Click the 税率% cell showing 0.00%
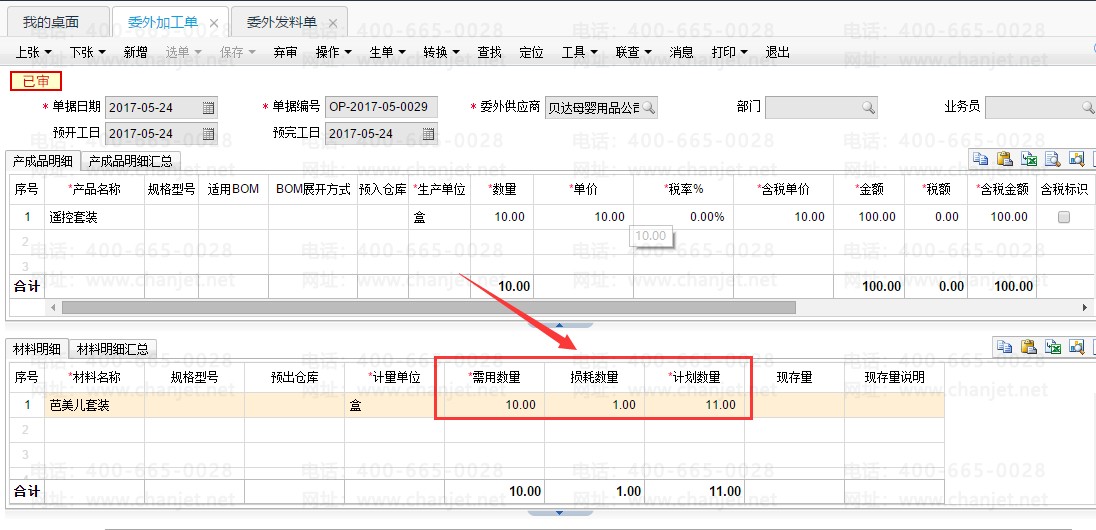The image size is (1096, 530). 683,217
